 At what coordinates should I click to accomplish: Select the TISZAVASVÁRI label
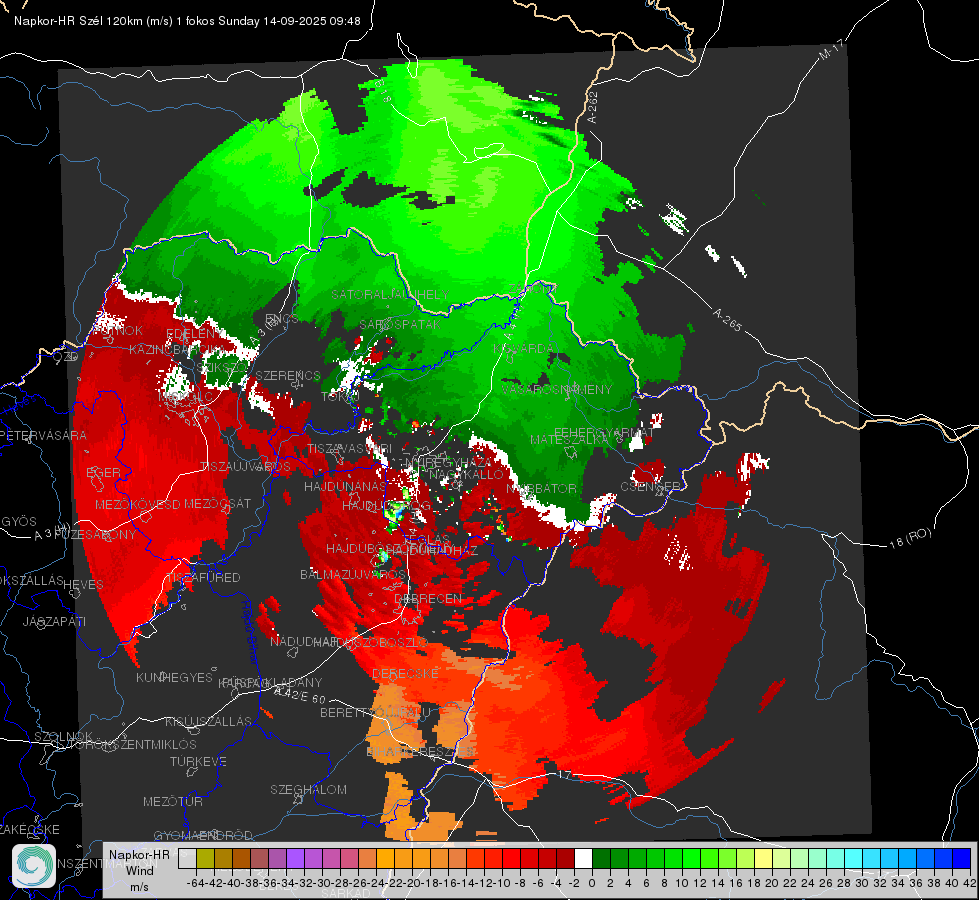pos(350,448)
